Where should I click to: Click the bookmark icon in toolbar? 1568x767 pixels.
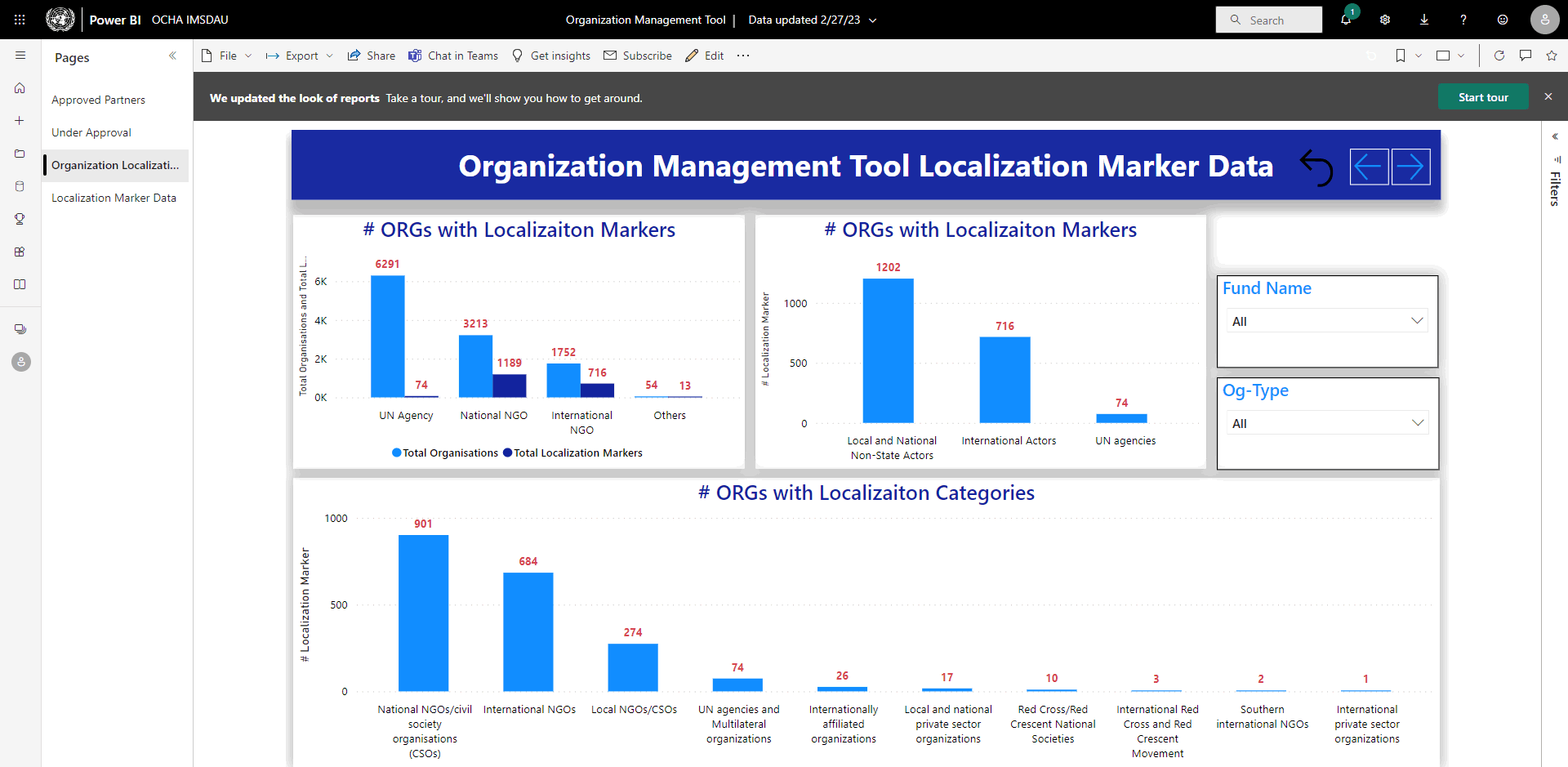[1401, 56]
